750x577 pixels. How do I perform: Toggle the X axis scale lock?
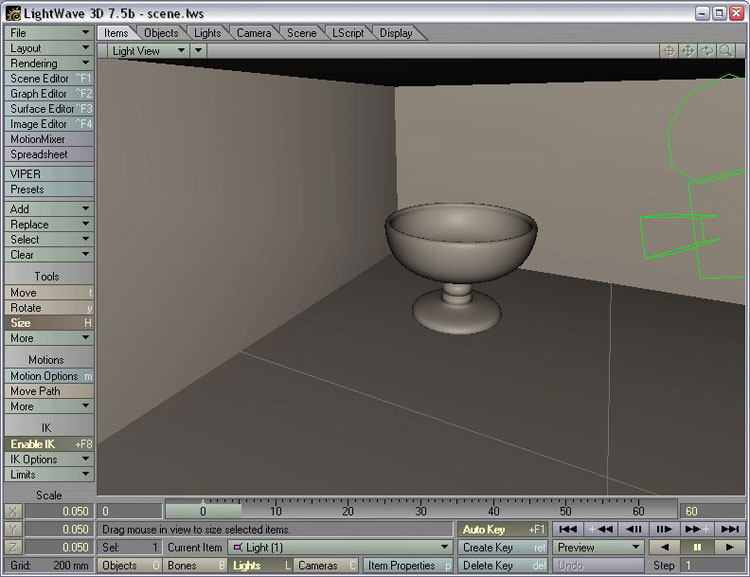point(12,511)
